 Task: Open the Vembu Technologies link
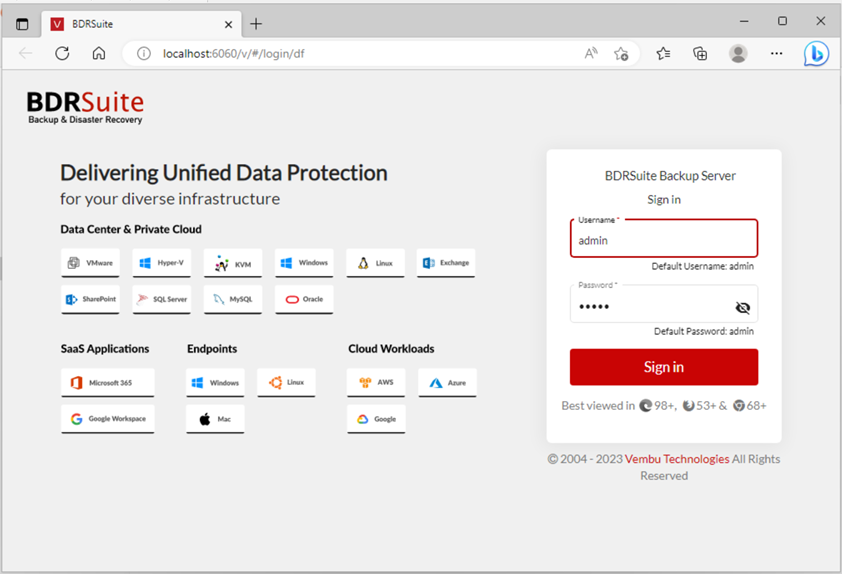pos(677,459)
